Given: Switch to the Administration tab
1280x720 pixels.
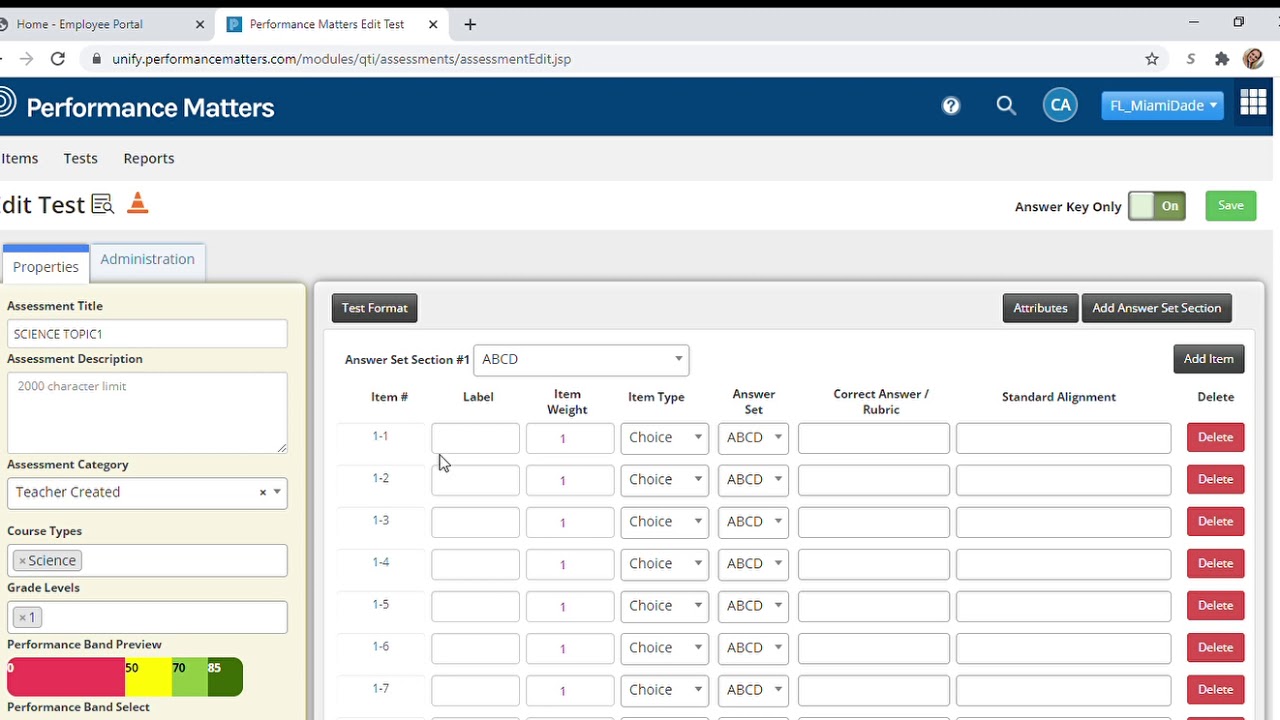Looking at the screenshot, I should (x=147, y=259).
